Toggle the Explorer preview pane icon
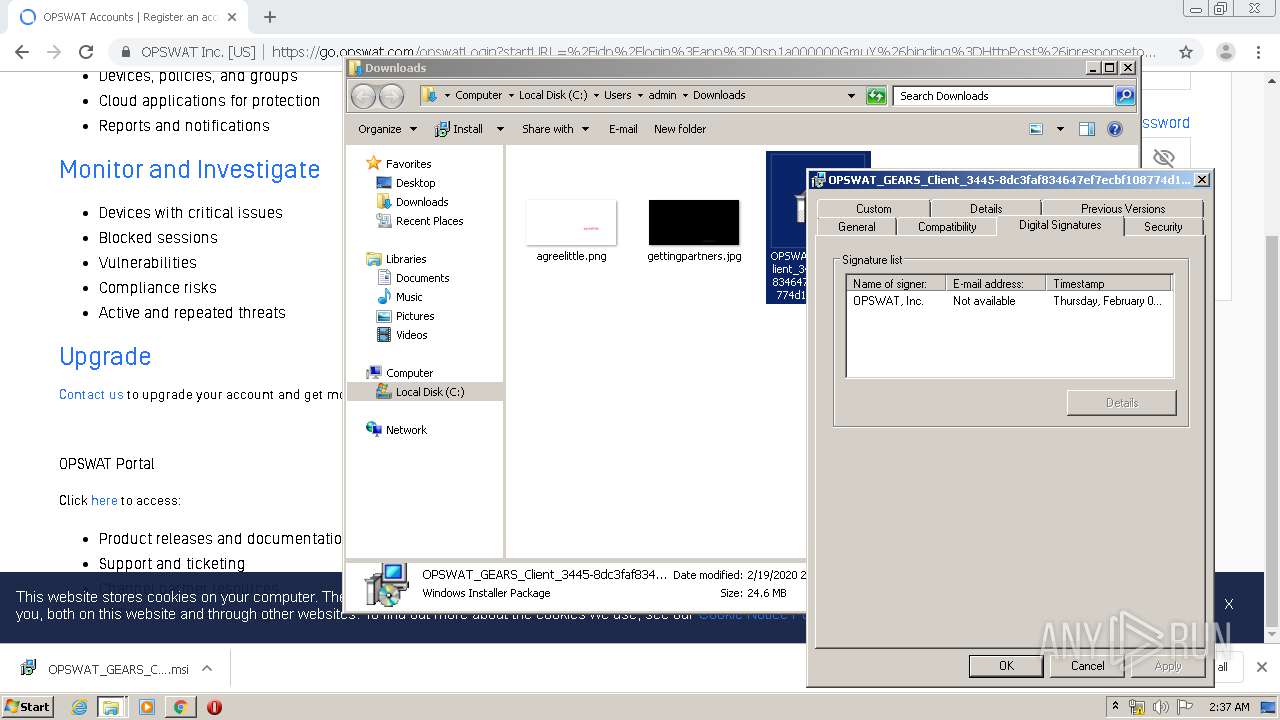The height and width of the screenshot is (720, 1280). tap(1087, 129)
